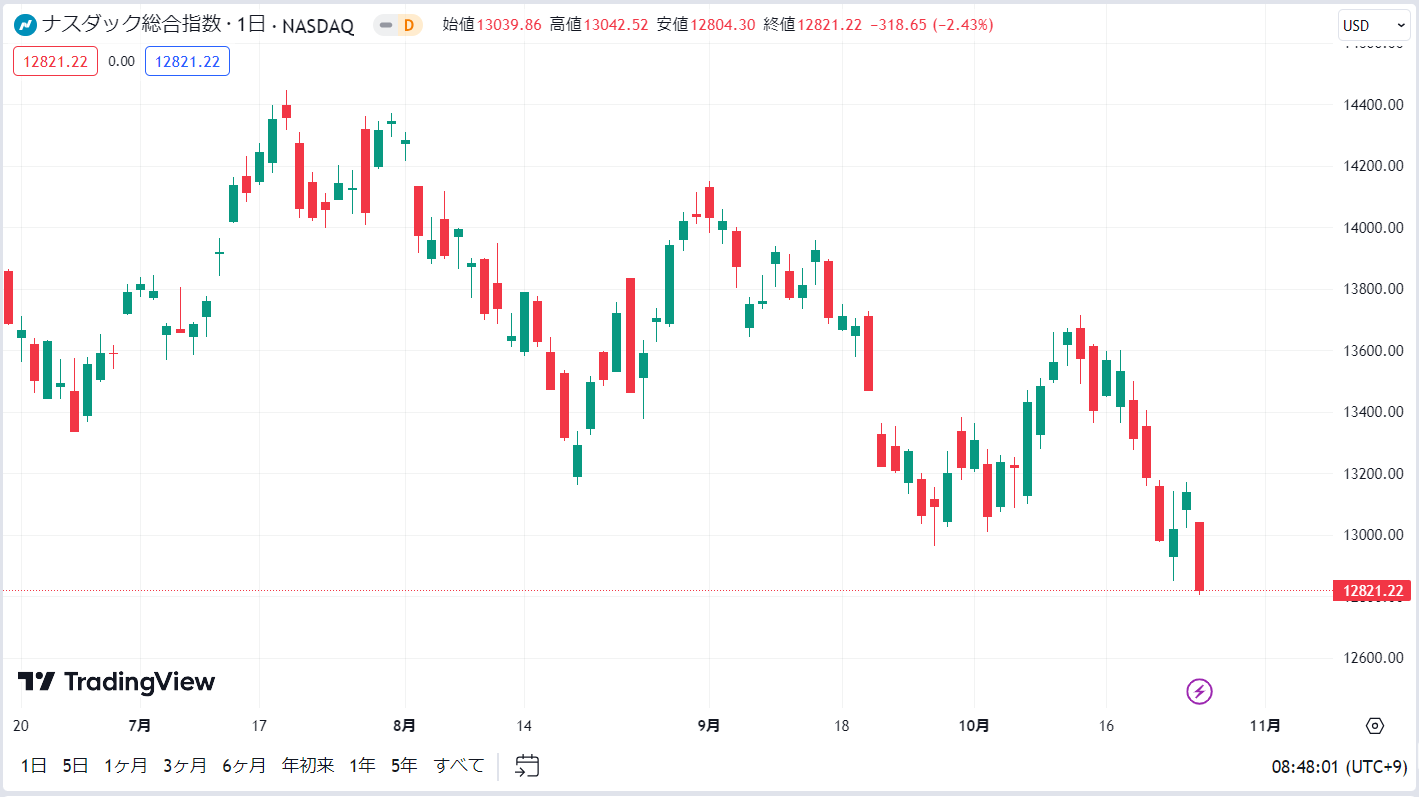Open the date range calendar icon

pos(527,766)
